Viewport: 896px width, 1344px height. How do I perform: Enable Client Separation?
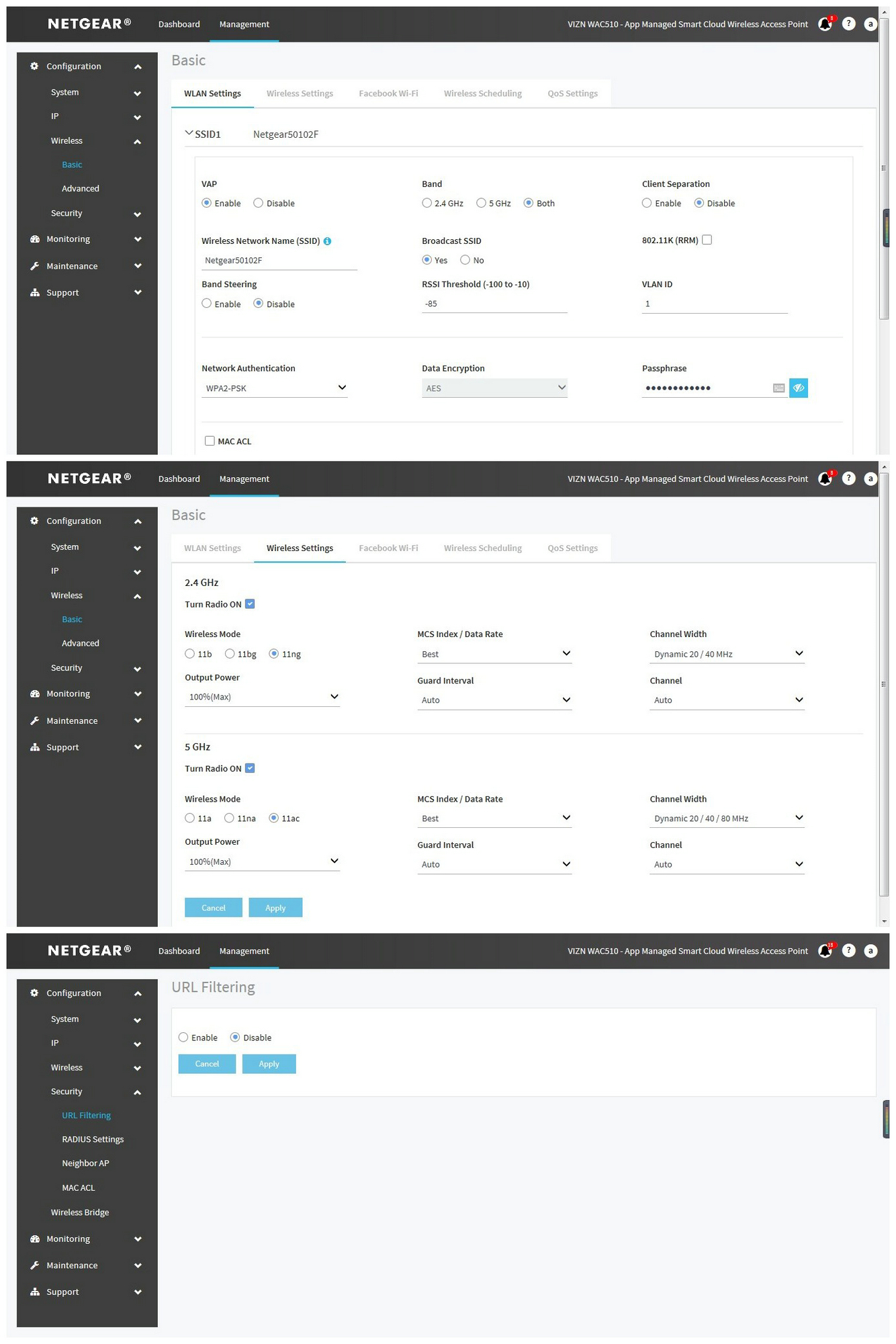coord(647,203)
